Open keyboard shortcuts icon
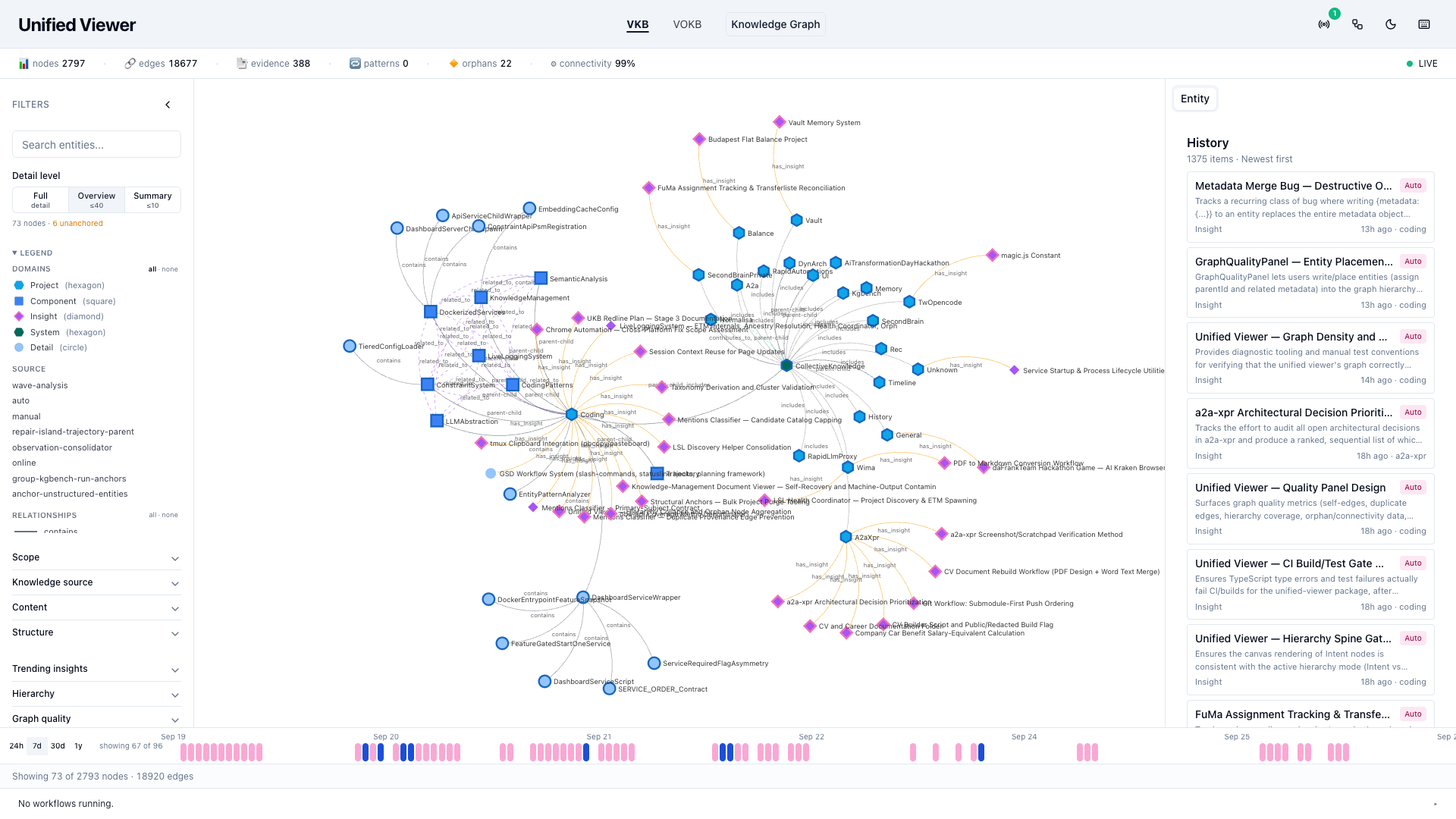1456x819 pixels. click(1424, 24)
